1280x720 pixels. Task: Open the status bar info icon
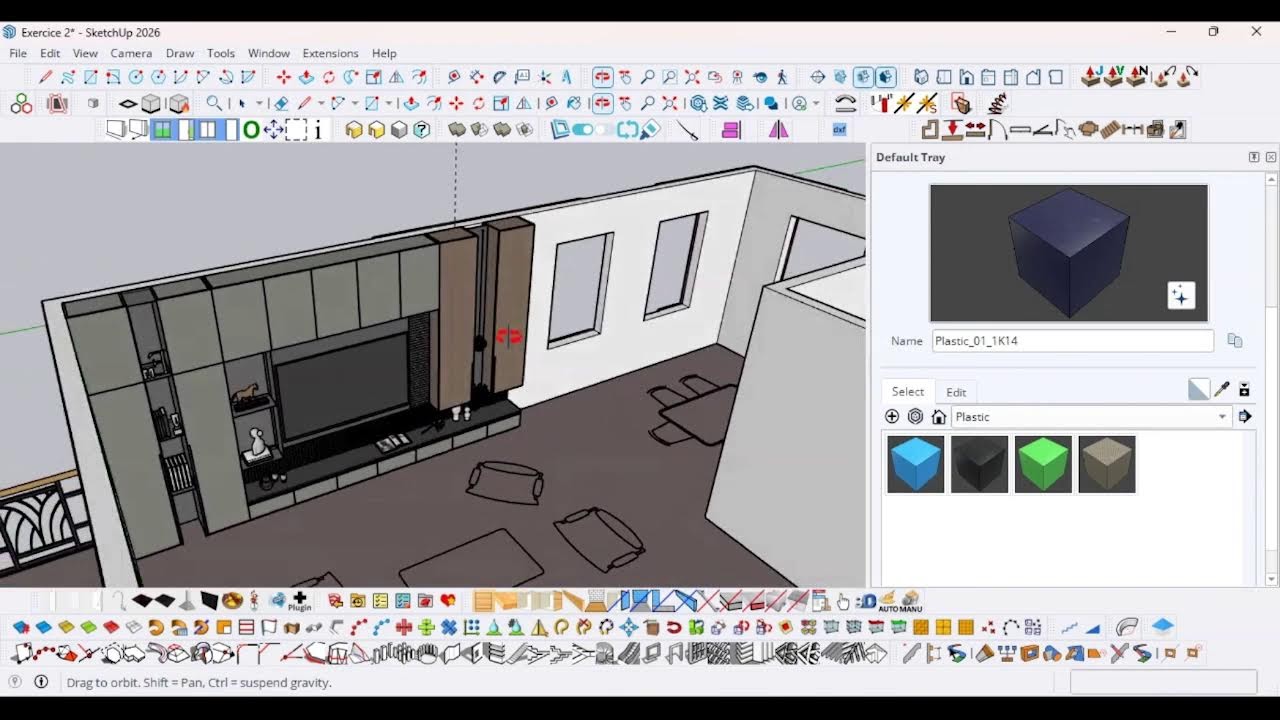click(41, 682)
